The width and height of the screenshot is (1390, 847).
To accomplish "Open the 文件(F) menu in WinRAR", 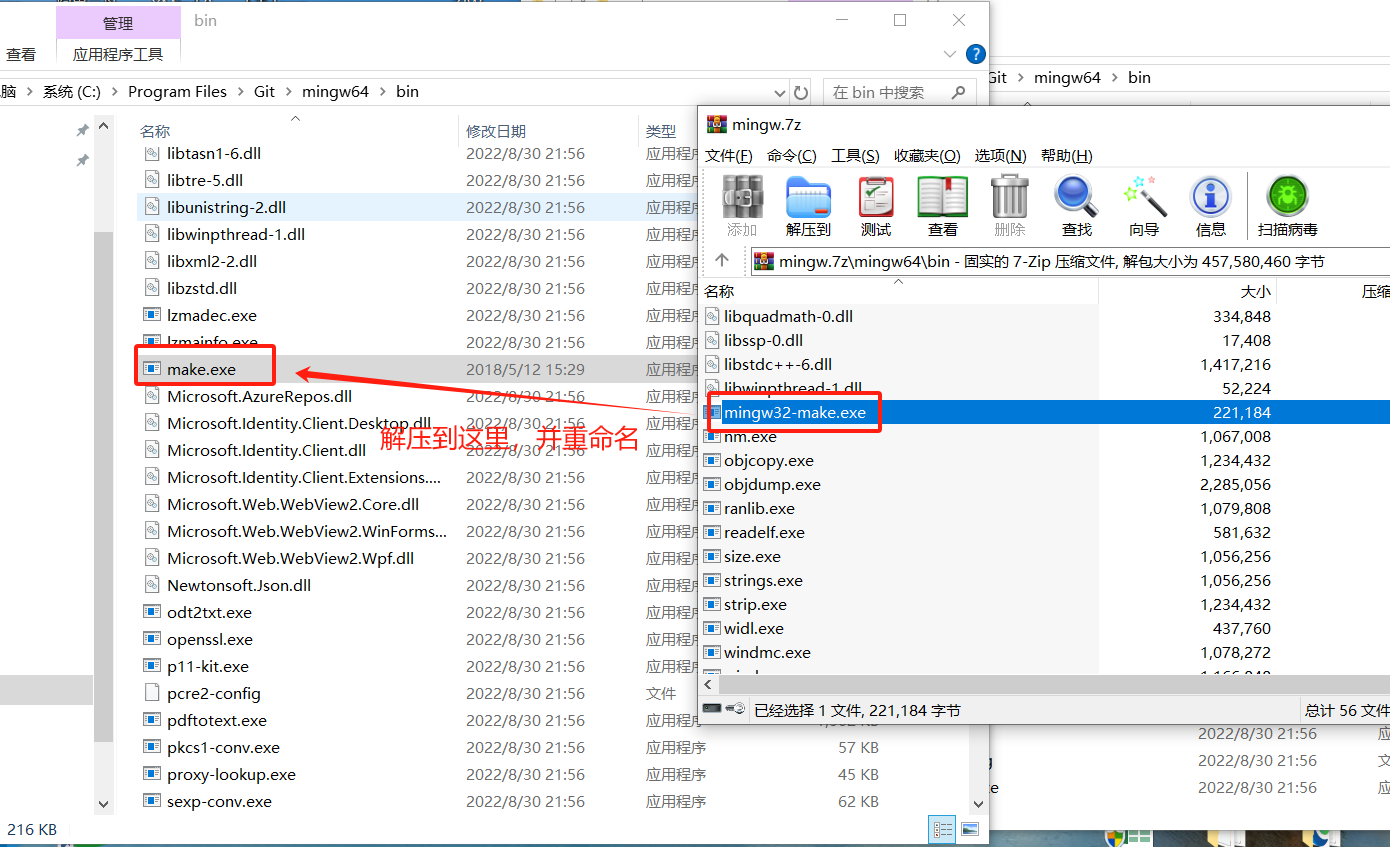I will point(728,156).
